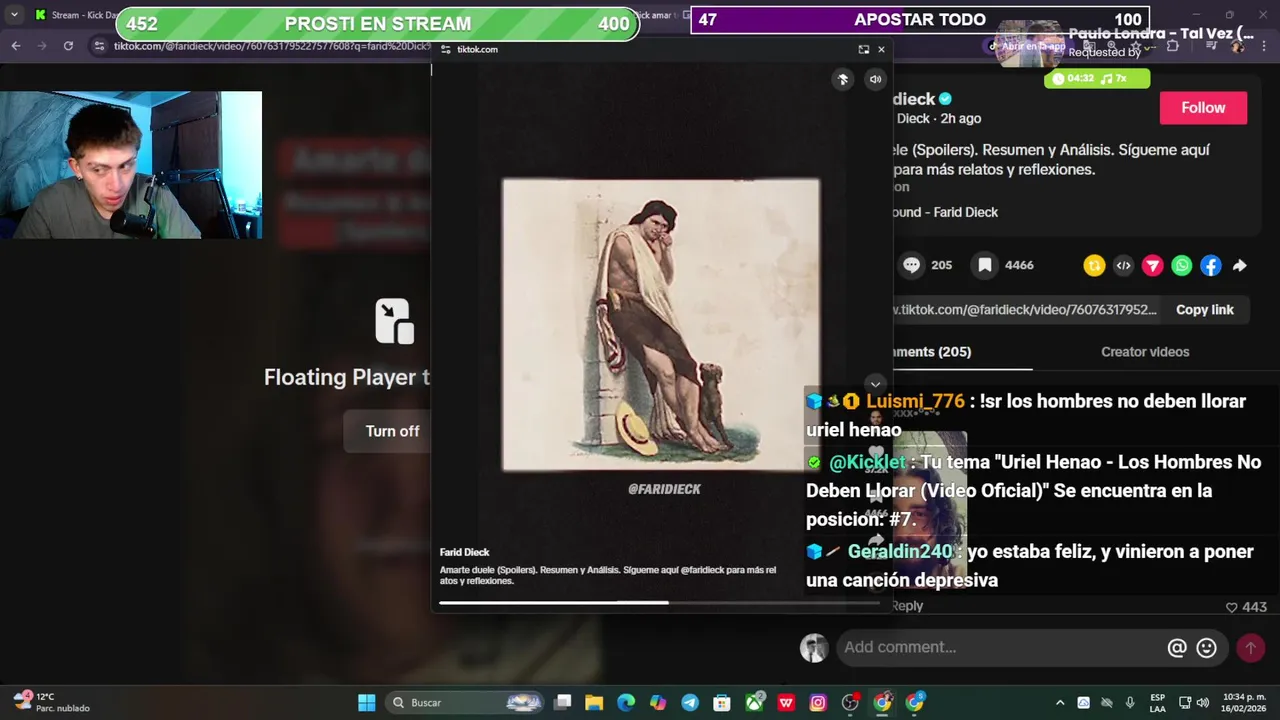Post comment with red arrow button

click(x=1250, y=648)
